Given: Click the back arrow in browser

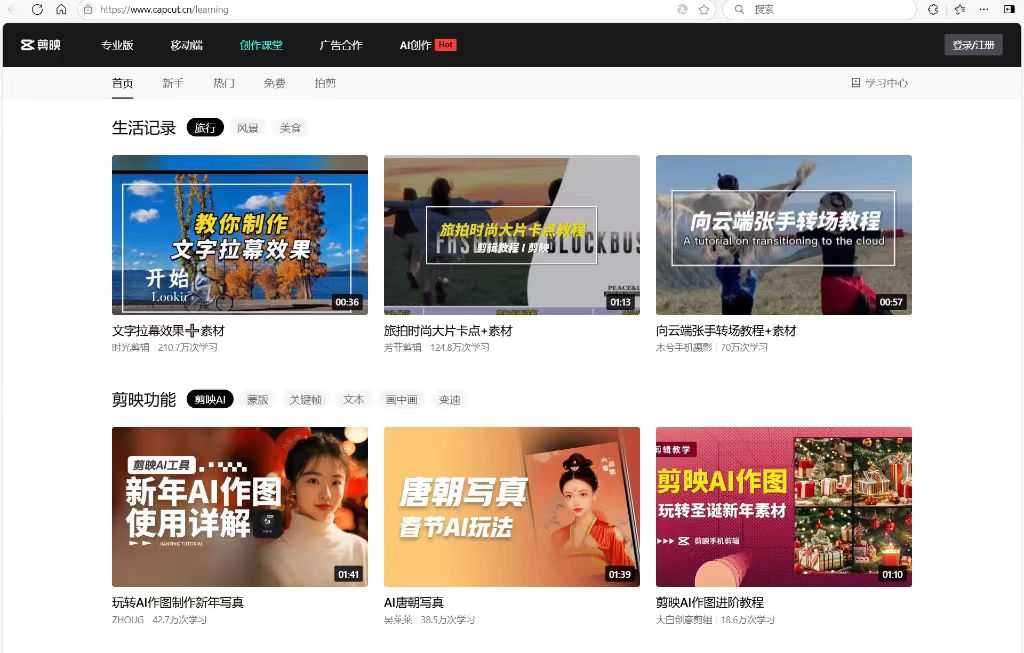Looking at the screenshot, I should coord(12,9).
